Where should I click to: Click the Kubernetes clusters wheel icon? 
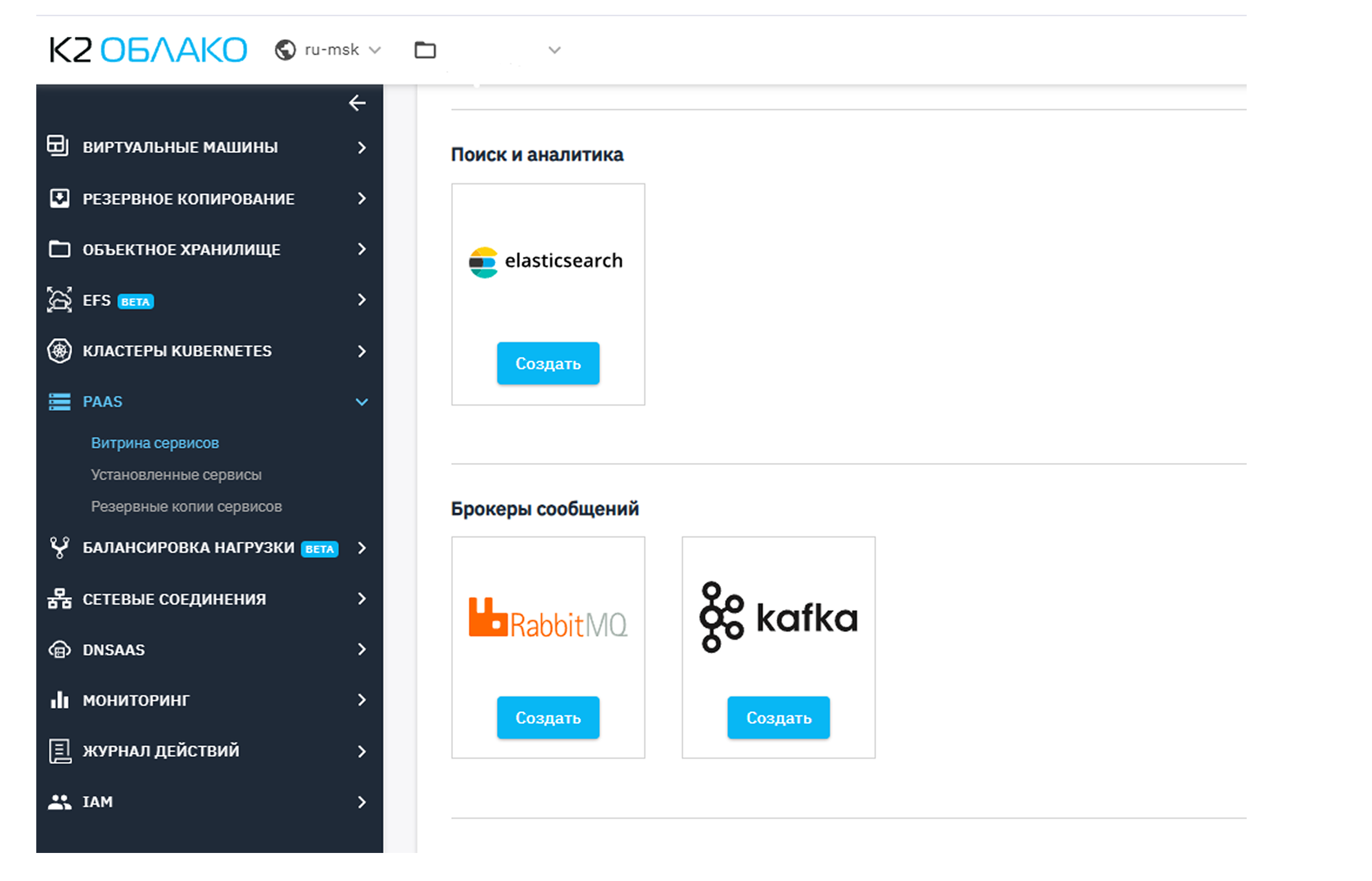click(x=59, y=351)
